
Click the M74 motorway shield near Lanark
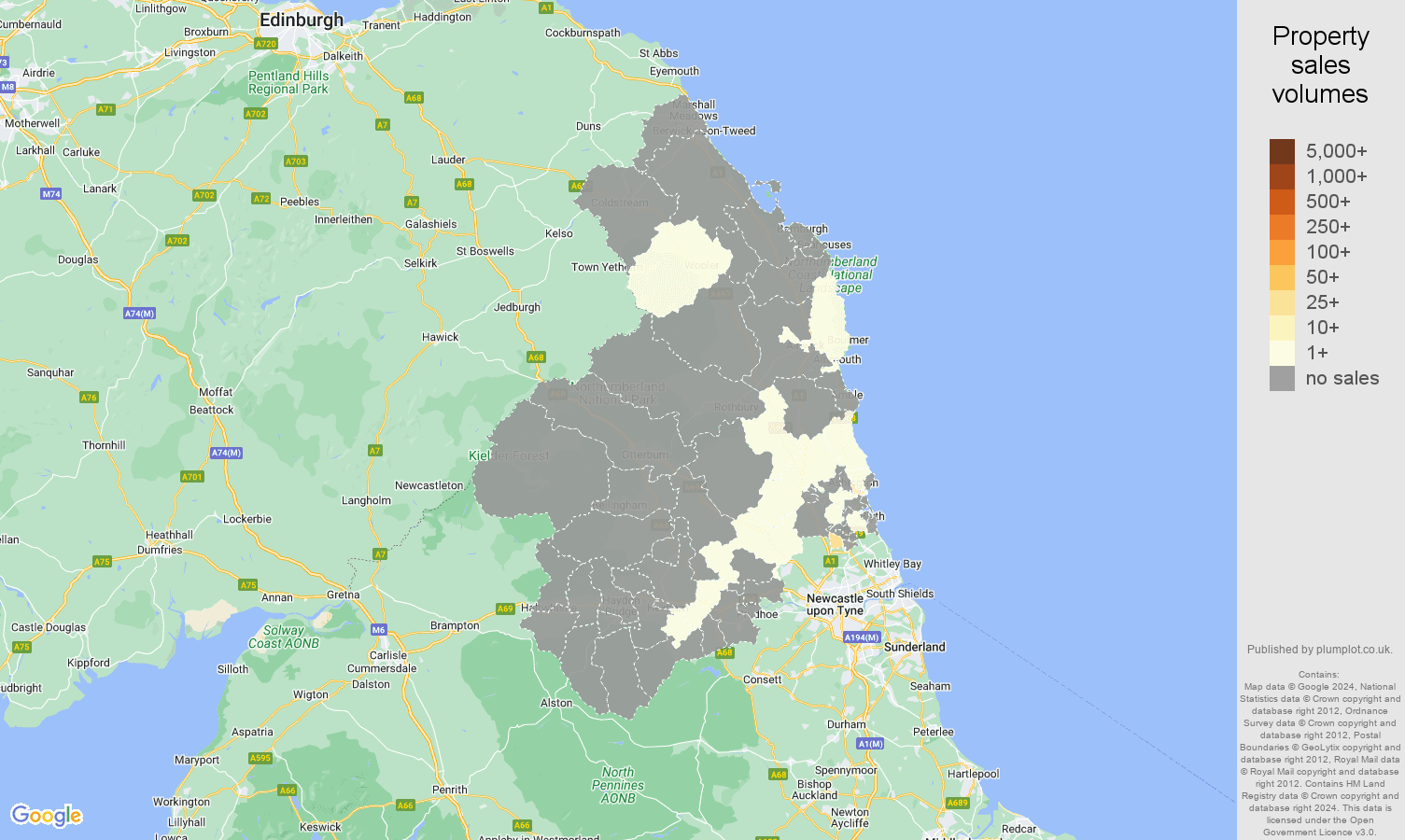pos(51,194)
